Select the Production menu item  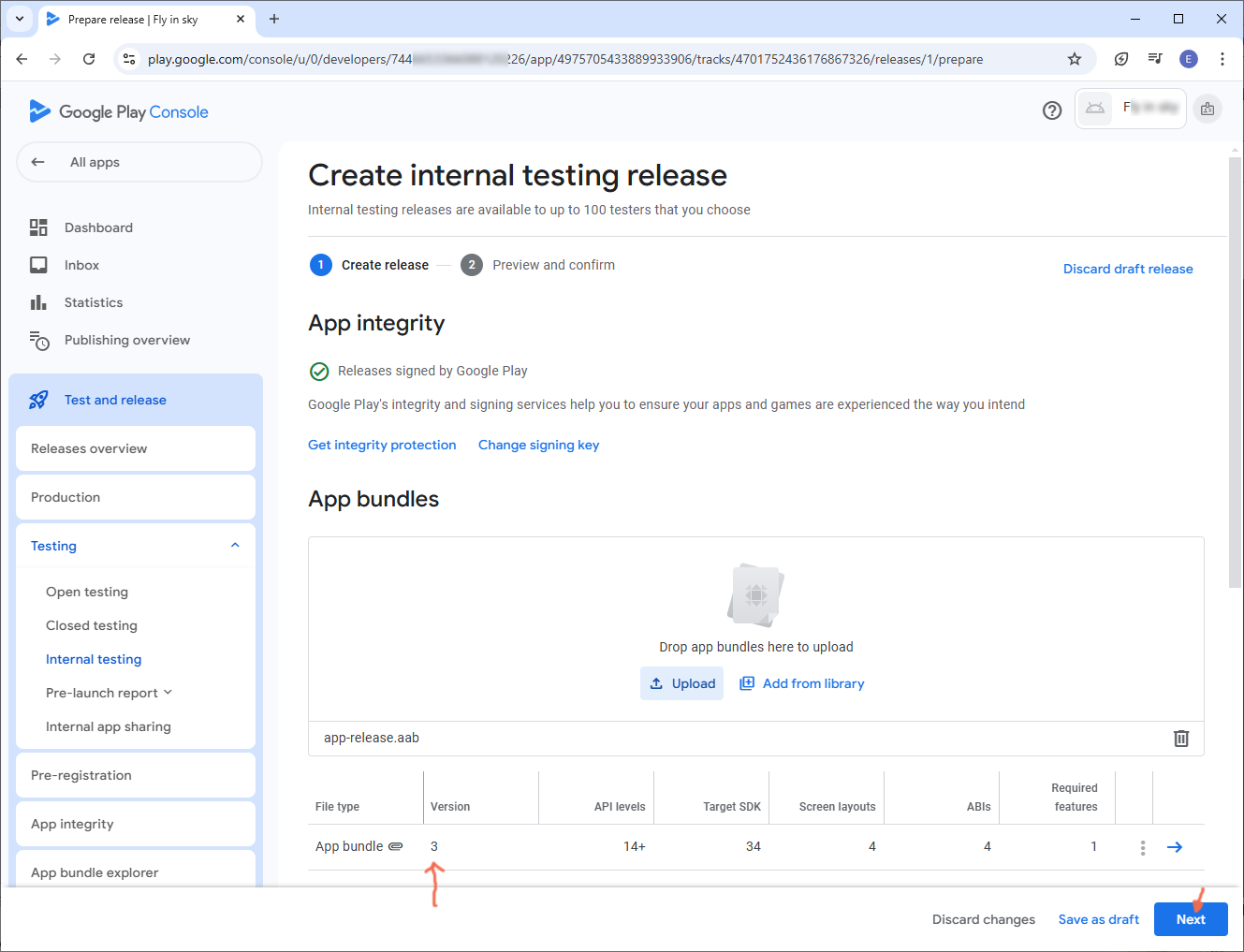pyautogui.click(x=66, y=497)
